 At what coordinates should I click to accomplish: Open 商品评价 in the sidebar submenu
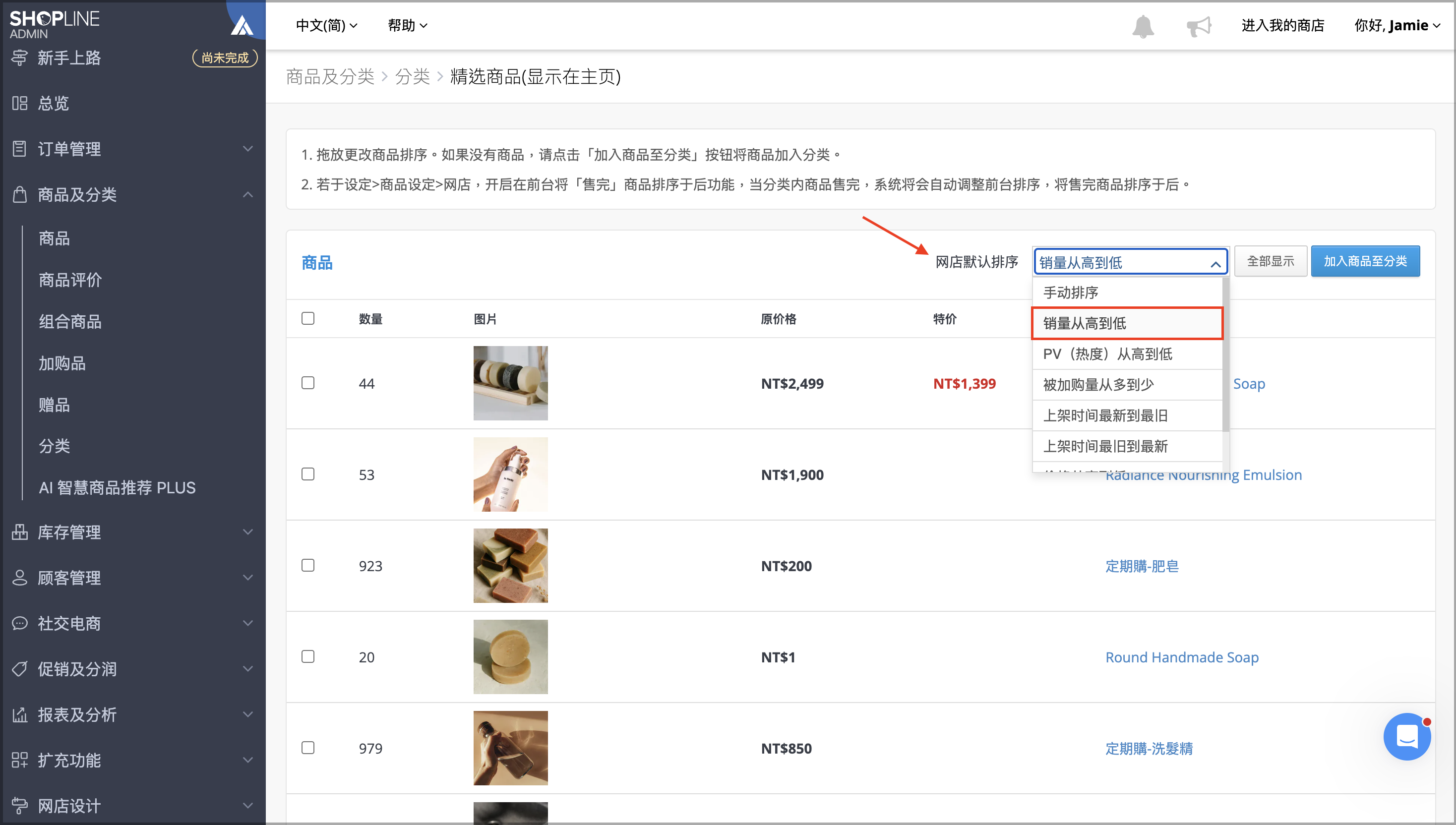click(70, 279)
